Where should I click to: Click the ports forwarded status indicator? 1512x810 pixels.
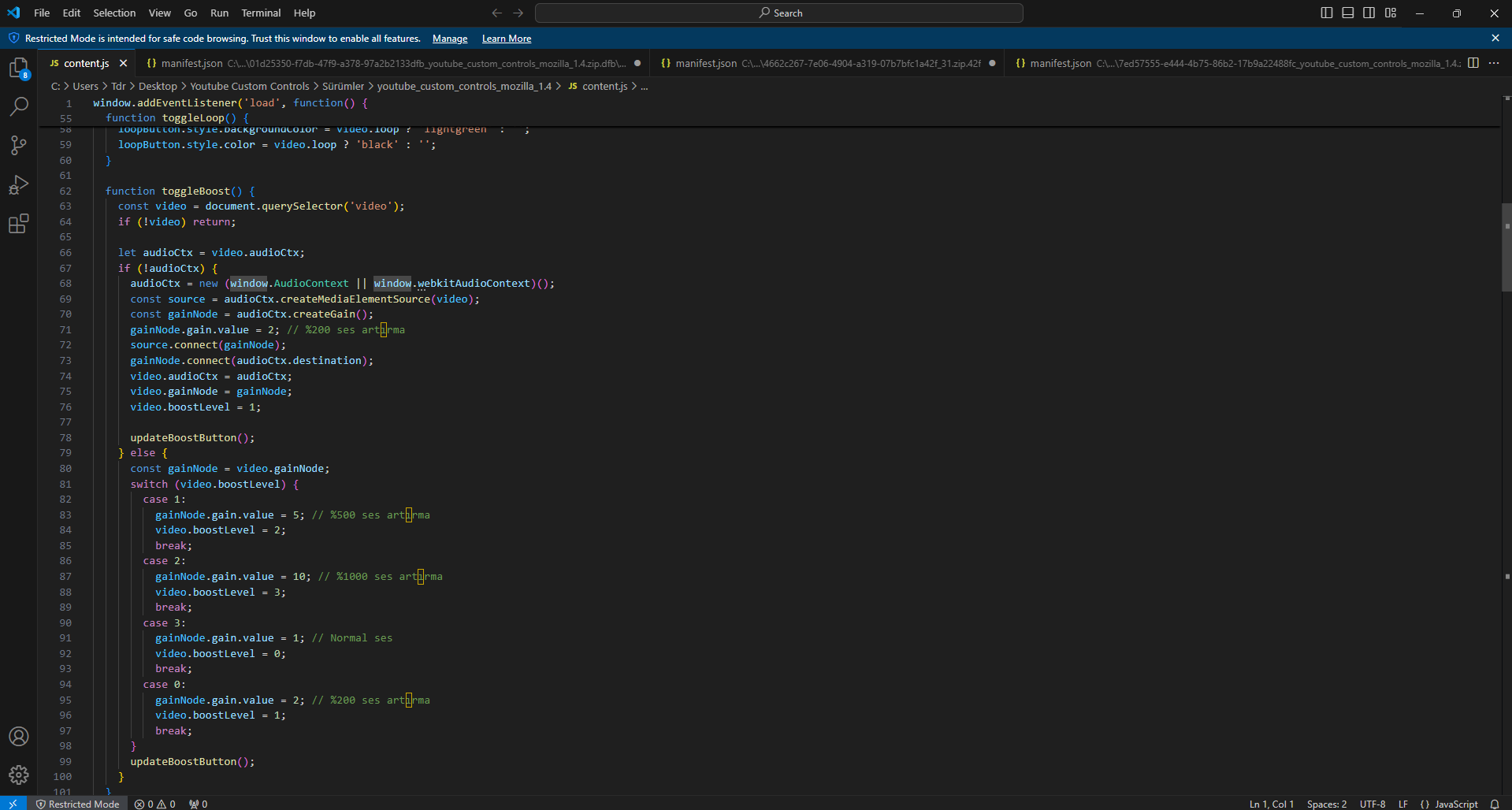tap(199, 804)
